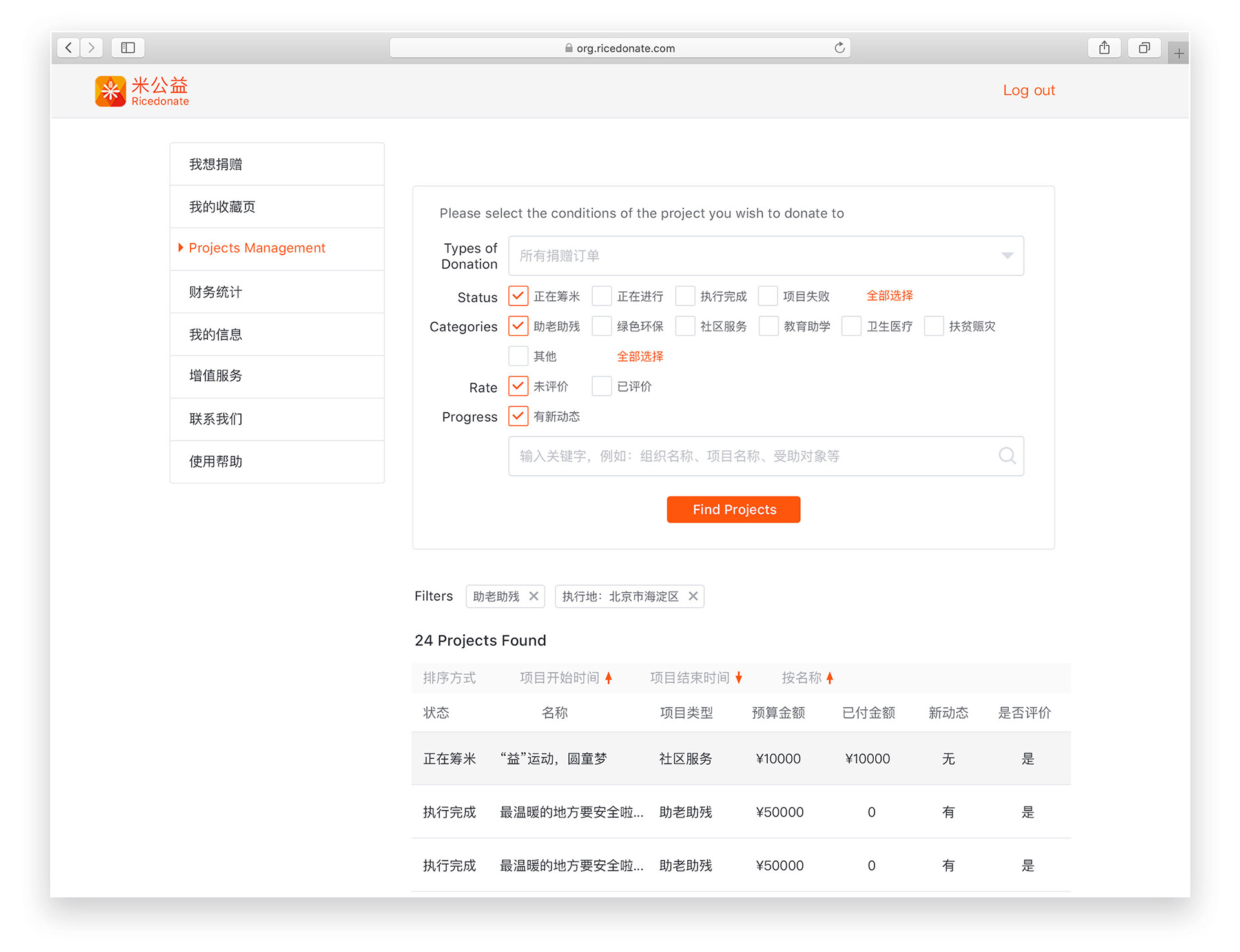Reload the page with refresh icon
Screen dimensions: 1240x952
pyautogui.click(x=839, y=47)
